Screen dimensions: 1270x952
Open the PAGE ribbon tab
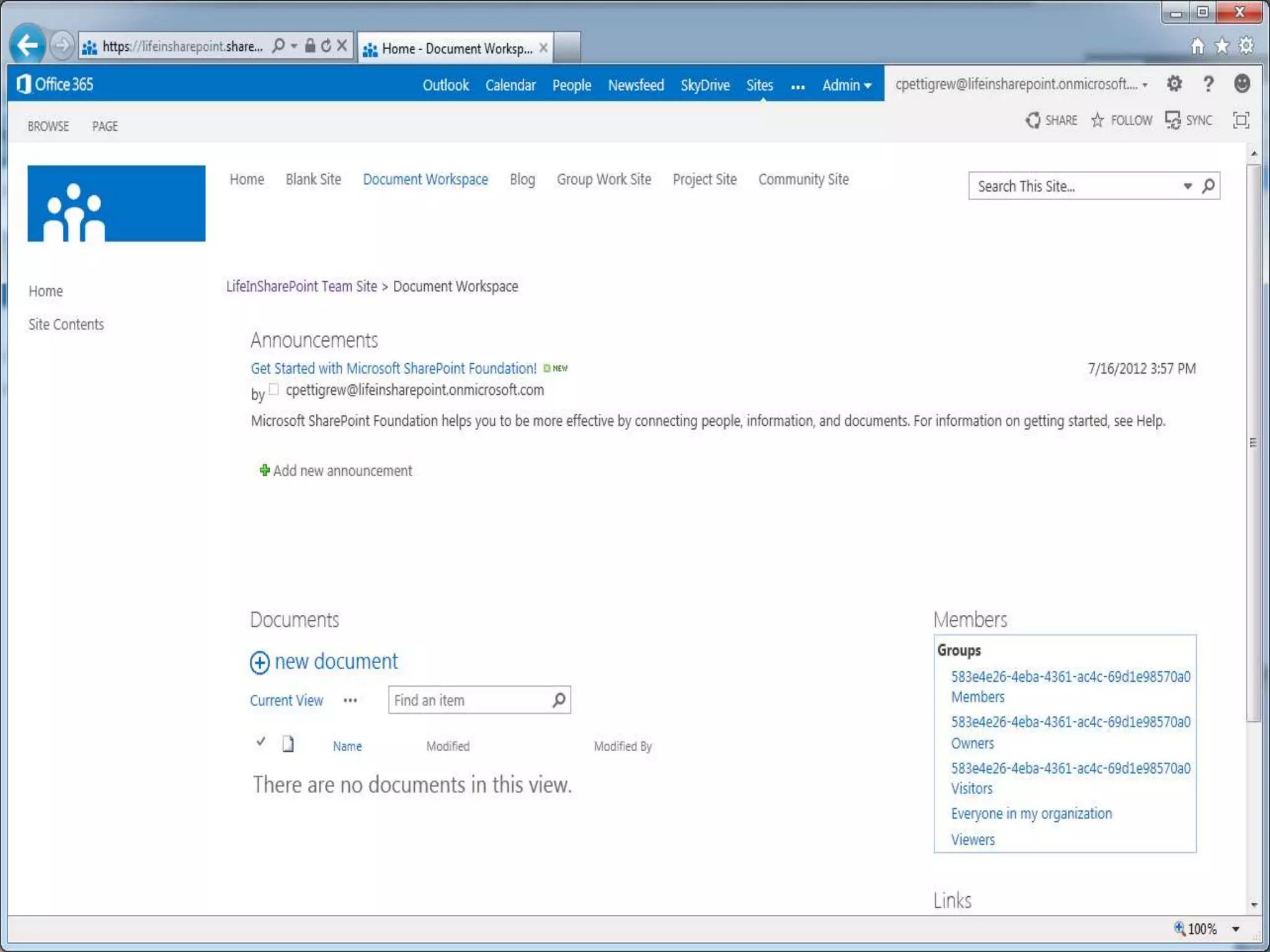(x=105, y=126)
